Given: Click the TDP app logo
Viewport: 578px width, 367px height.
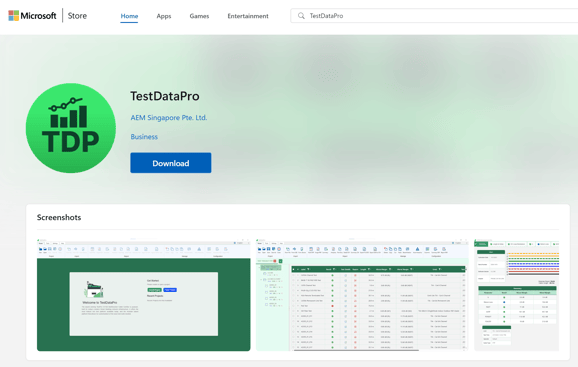Looking at the screenshot, I should click(71, 128).
